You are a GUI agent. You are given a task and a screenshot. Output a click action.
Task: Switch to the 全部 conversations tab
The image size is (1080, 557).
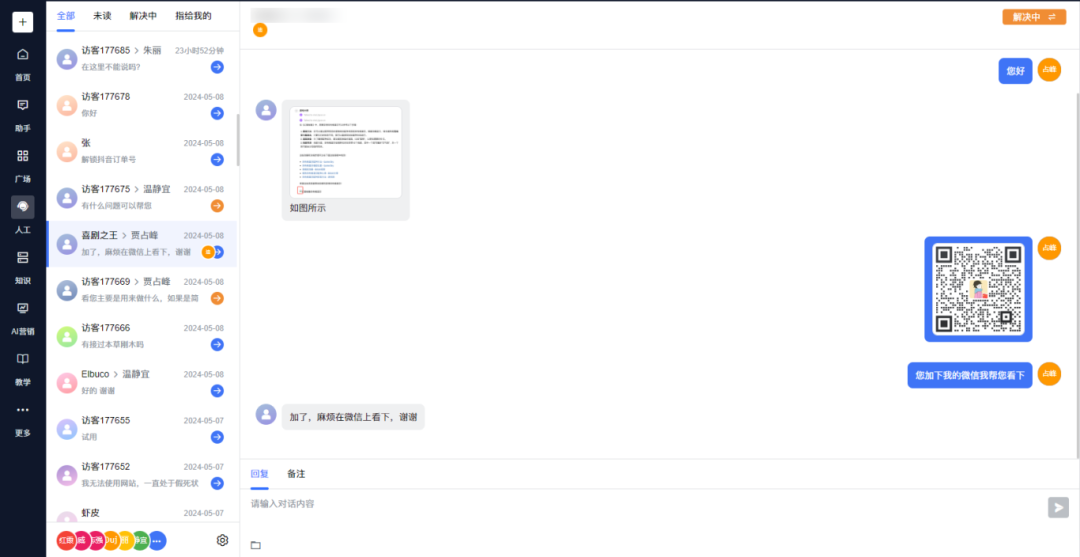(x=66, y=15)
